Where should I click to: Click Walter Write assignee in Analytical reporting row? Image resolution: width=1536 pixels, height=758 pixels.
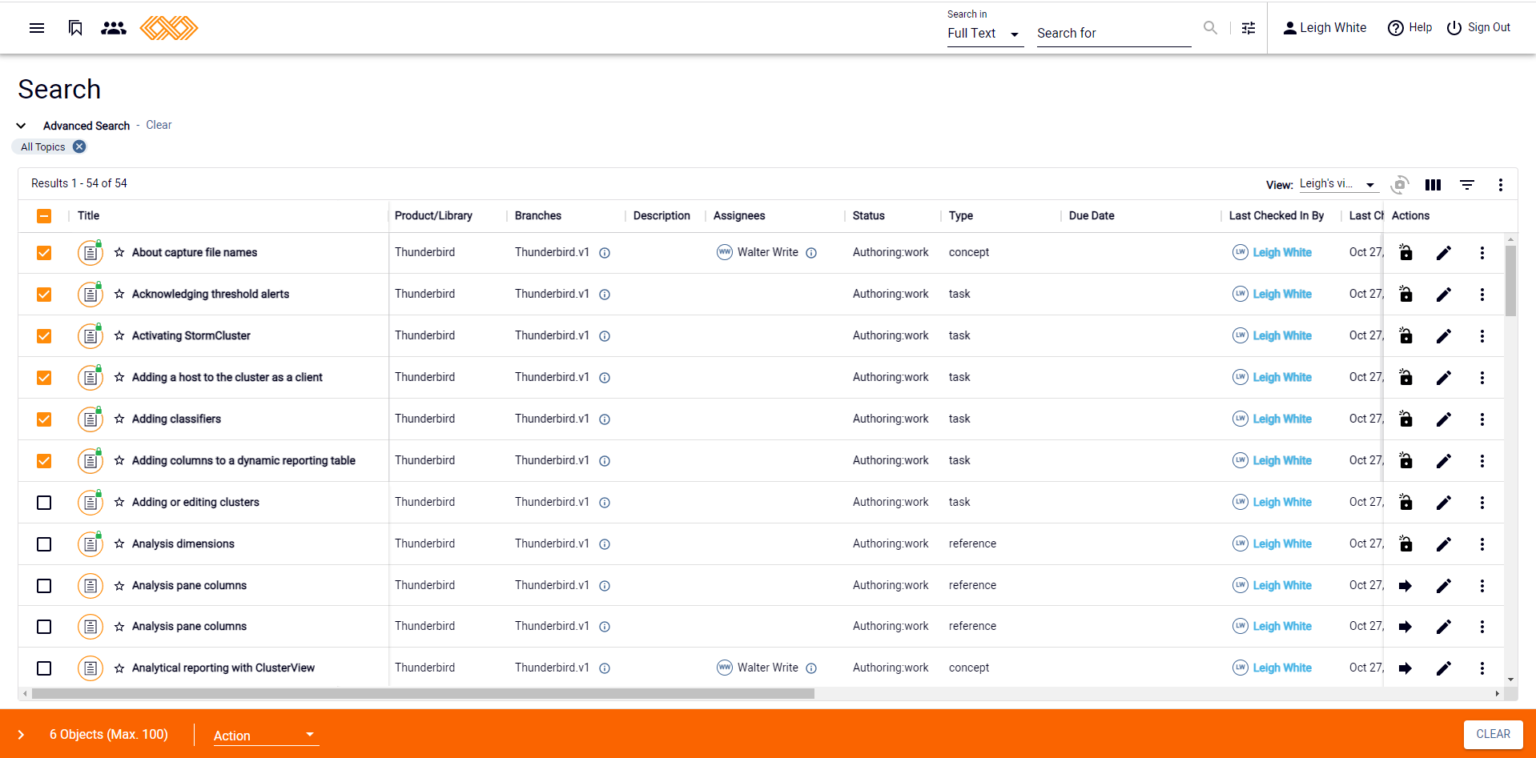(x=767, y=668)
